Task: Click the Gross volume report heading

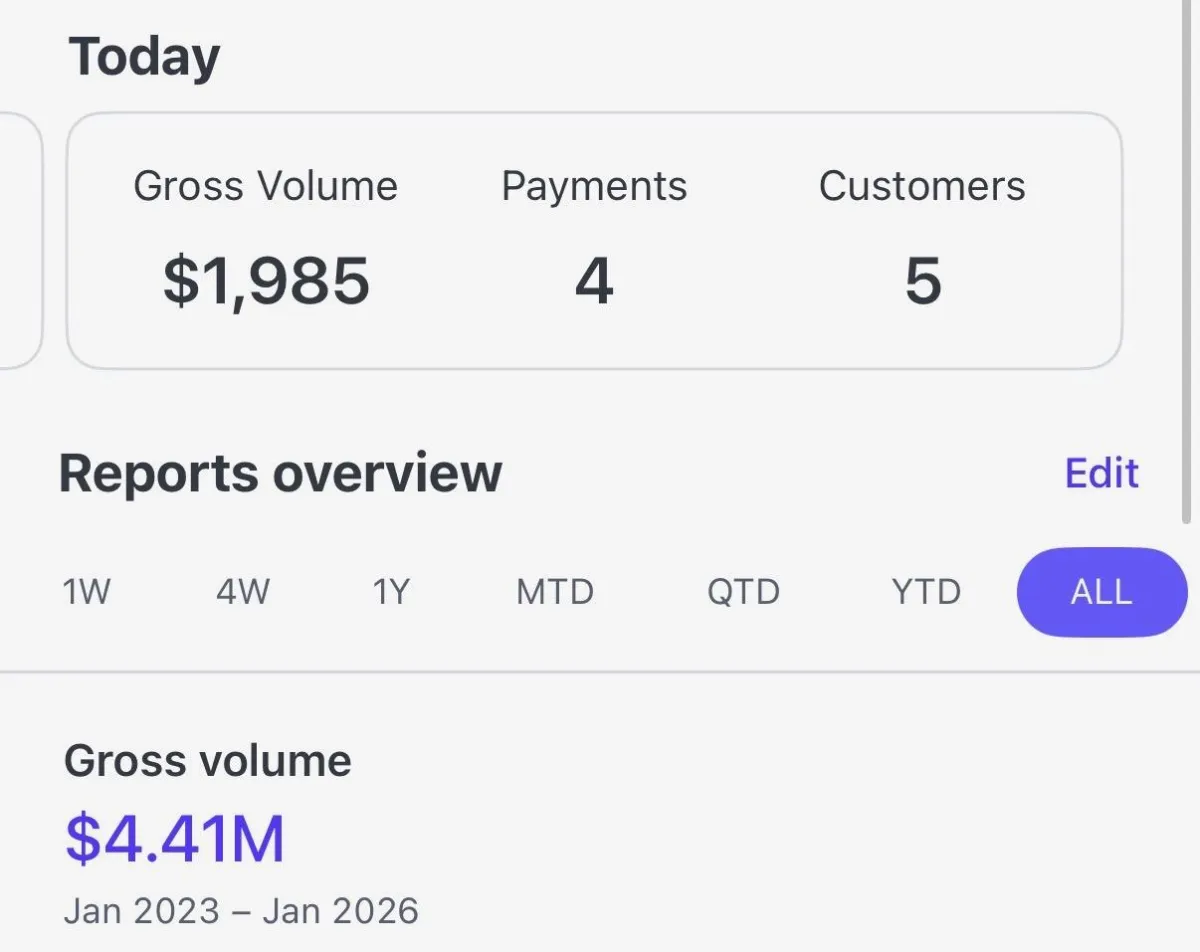Action: [208, 761]
